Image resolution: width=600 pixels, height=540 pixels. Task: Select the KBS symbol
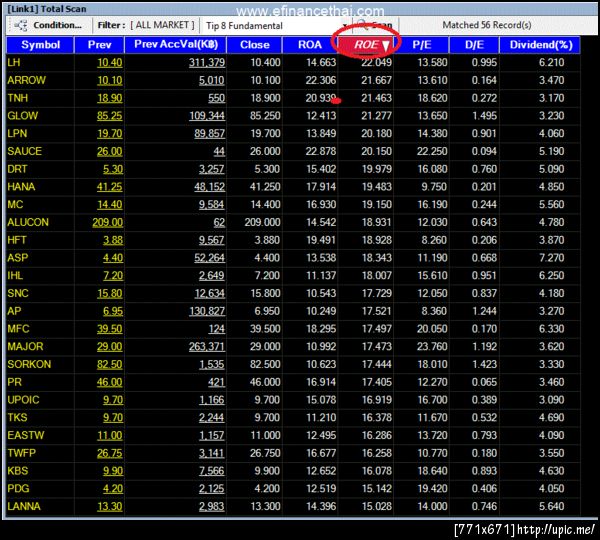pyautogui.click(x=18, y=471)
